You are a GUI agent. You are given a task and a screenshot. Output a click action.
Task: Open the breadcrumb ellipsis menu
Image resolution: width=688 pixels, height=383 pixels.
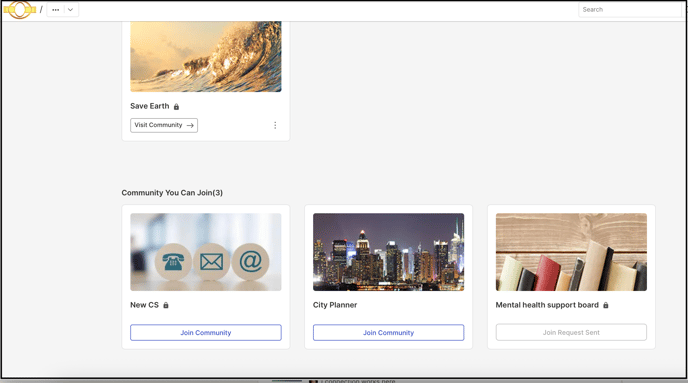click(55, 10)
